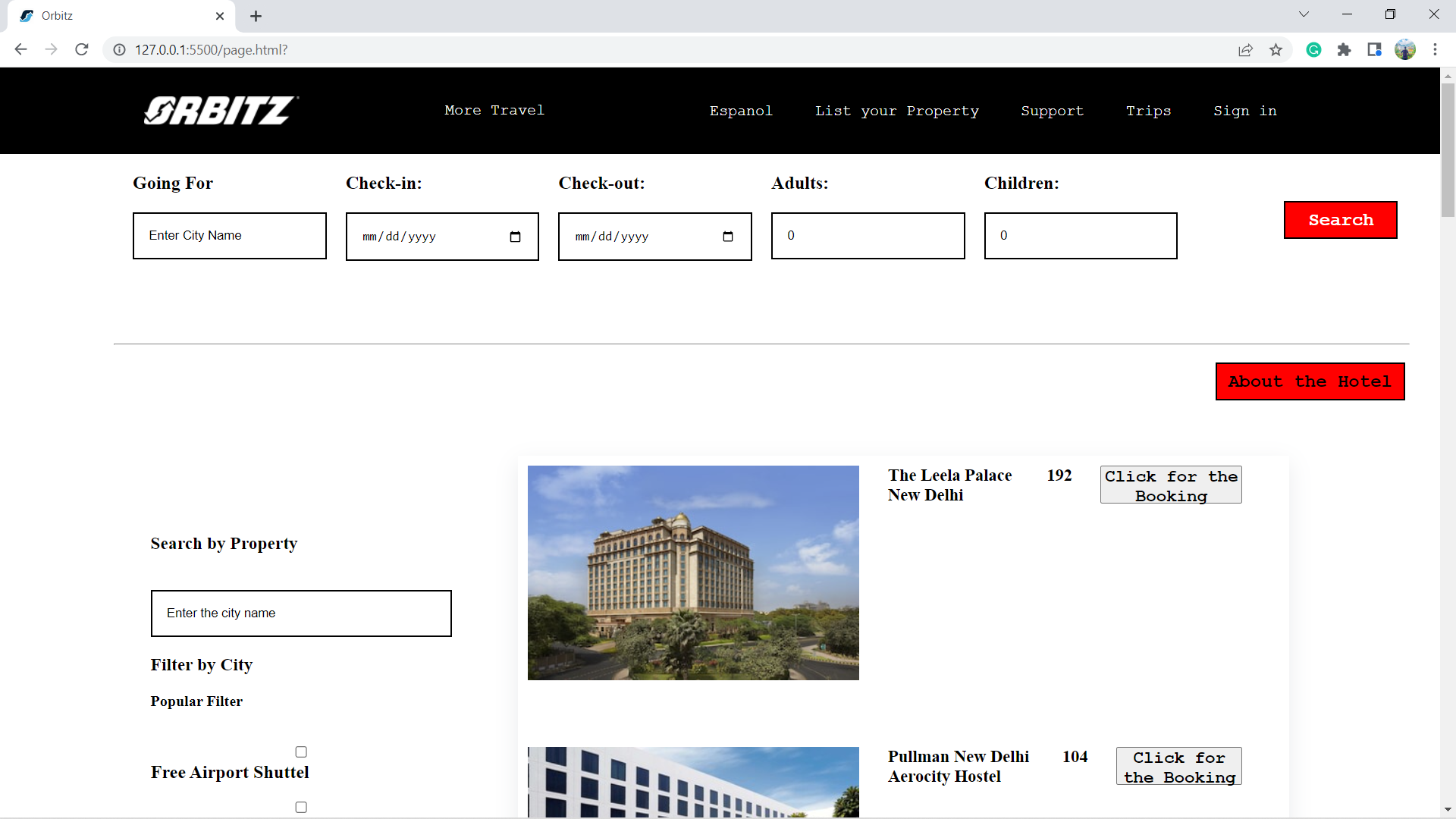The image size is (1456, 819).
Task: Click for the Booking on Leela Palace
Action: pos(1170,485)
